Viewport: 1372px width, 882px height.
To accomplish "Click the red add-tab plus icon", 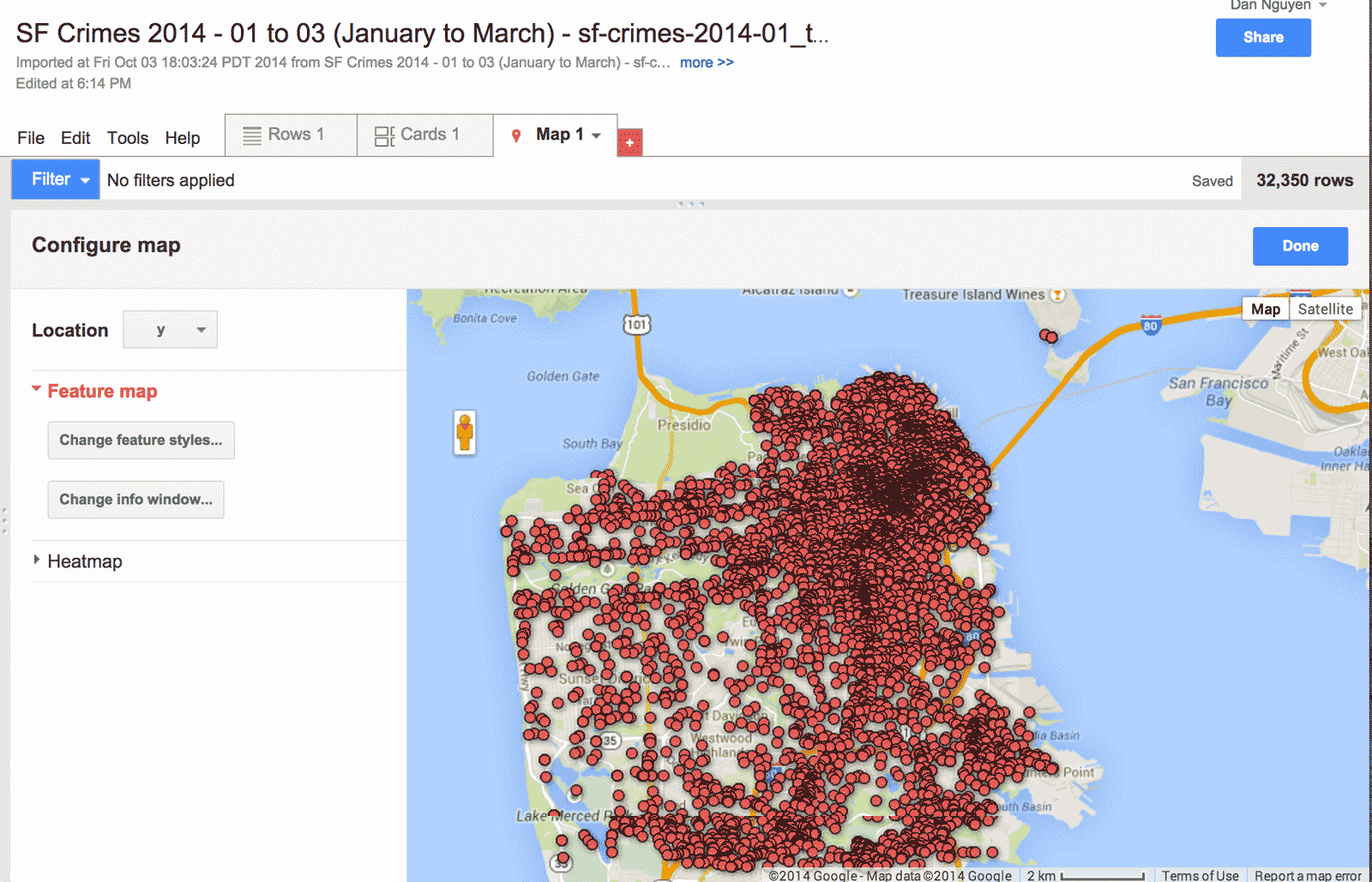I will 629,142.
